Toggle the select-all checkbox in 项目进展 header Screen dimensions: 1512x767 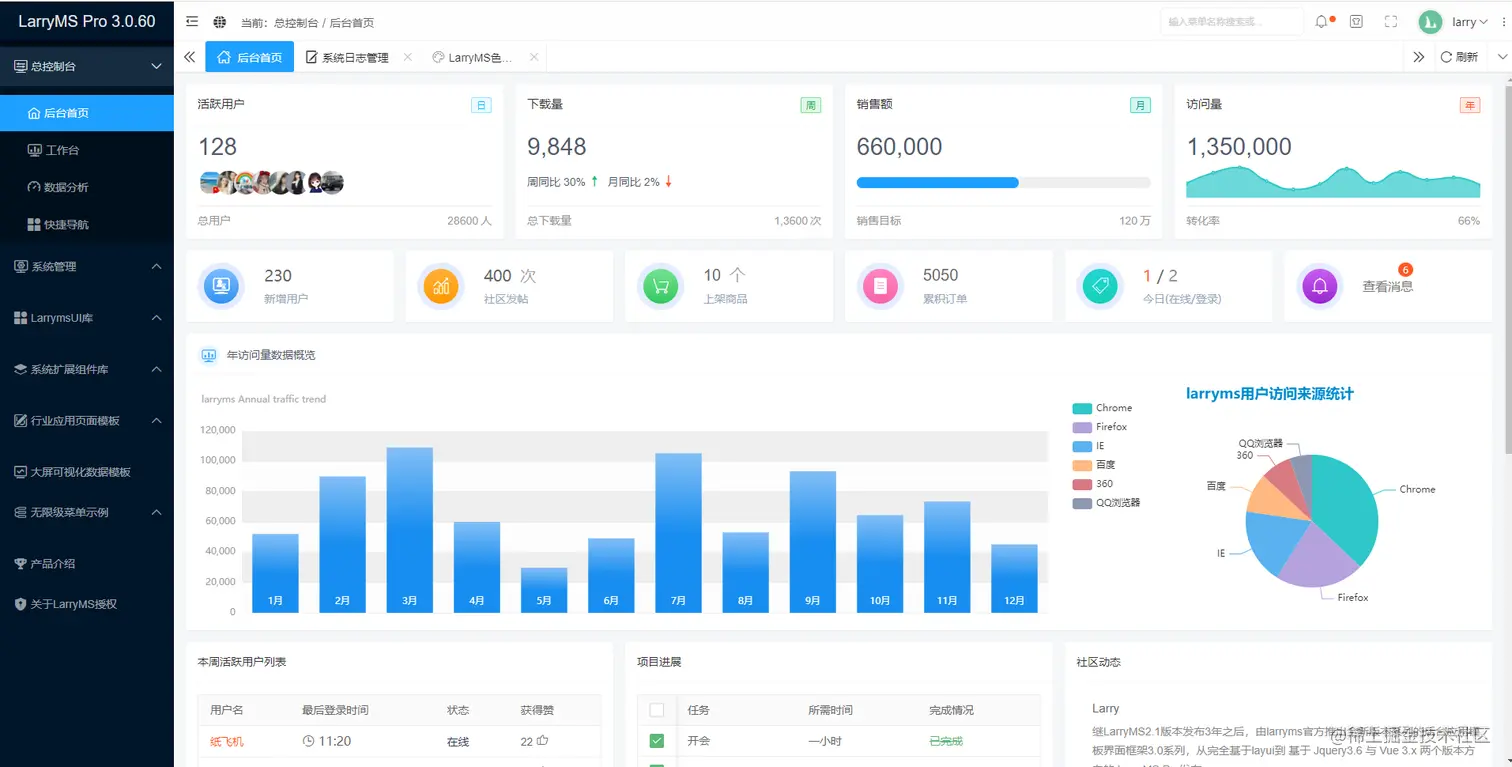tap(657, 710)
